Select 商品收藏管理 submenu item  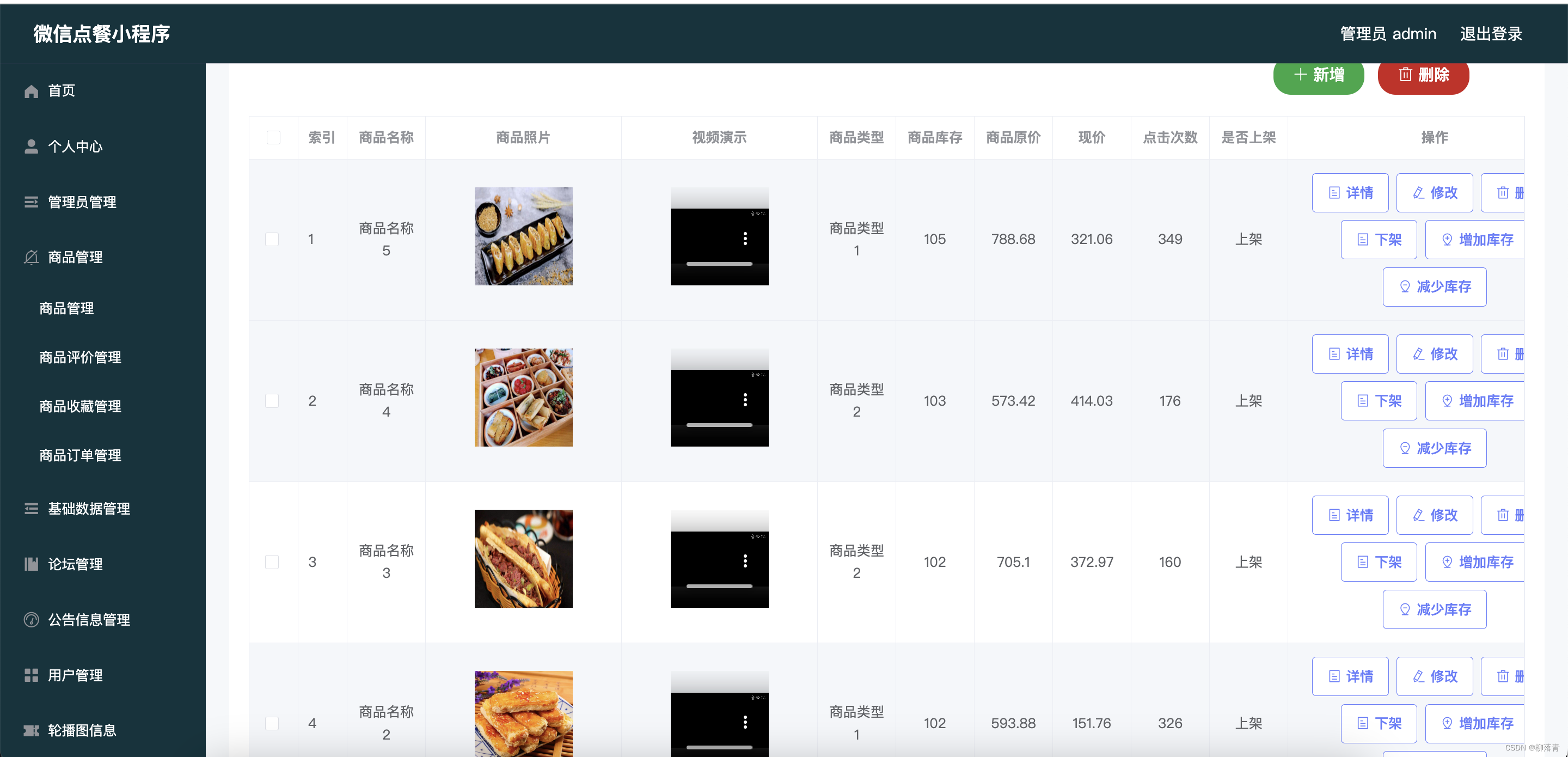(79, 406)
